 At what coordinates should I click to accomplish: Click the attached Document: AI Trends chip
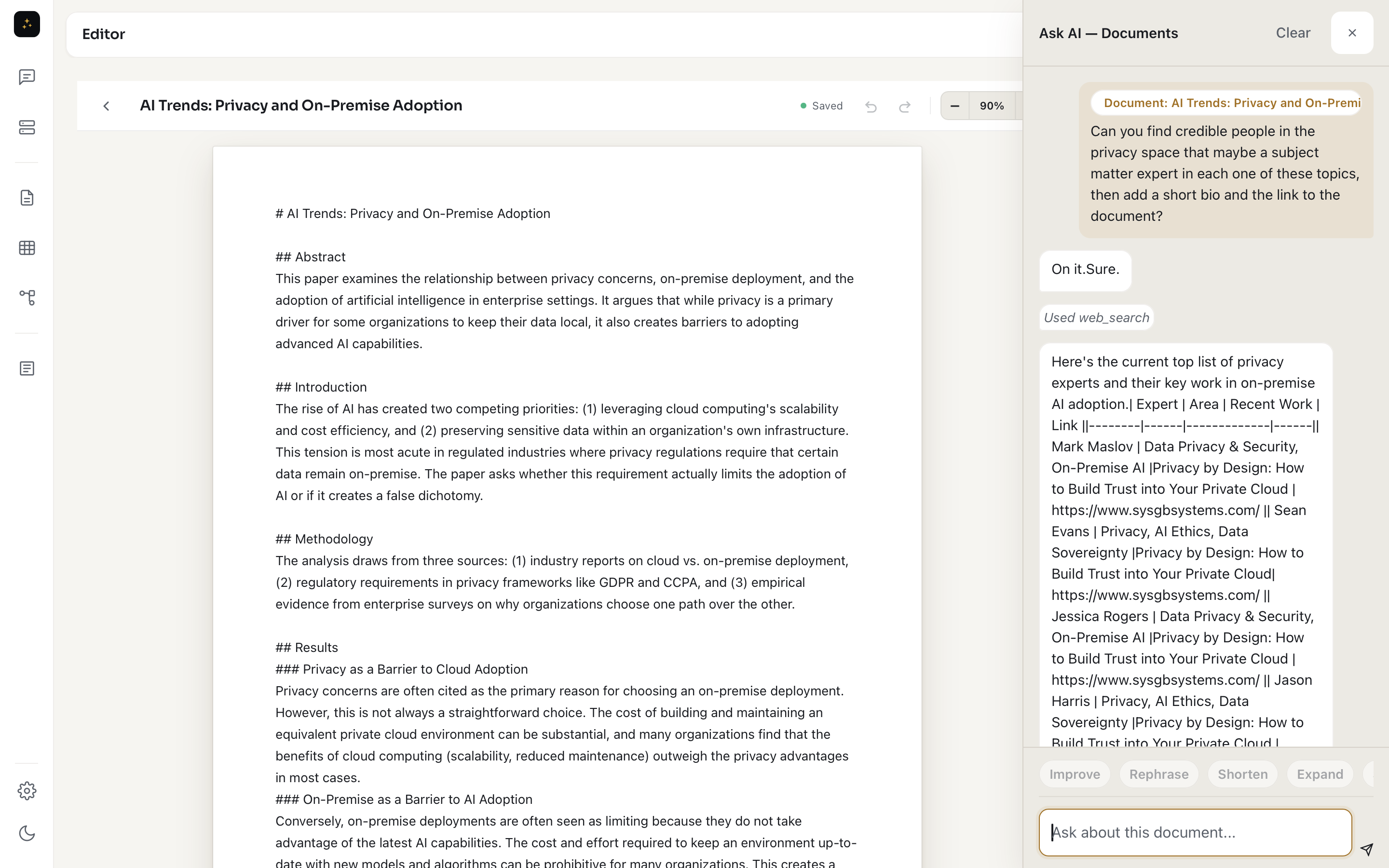point(1226,103)
